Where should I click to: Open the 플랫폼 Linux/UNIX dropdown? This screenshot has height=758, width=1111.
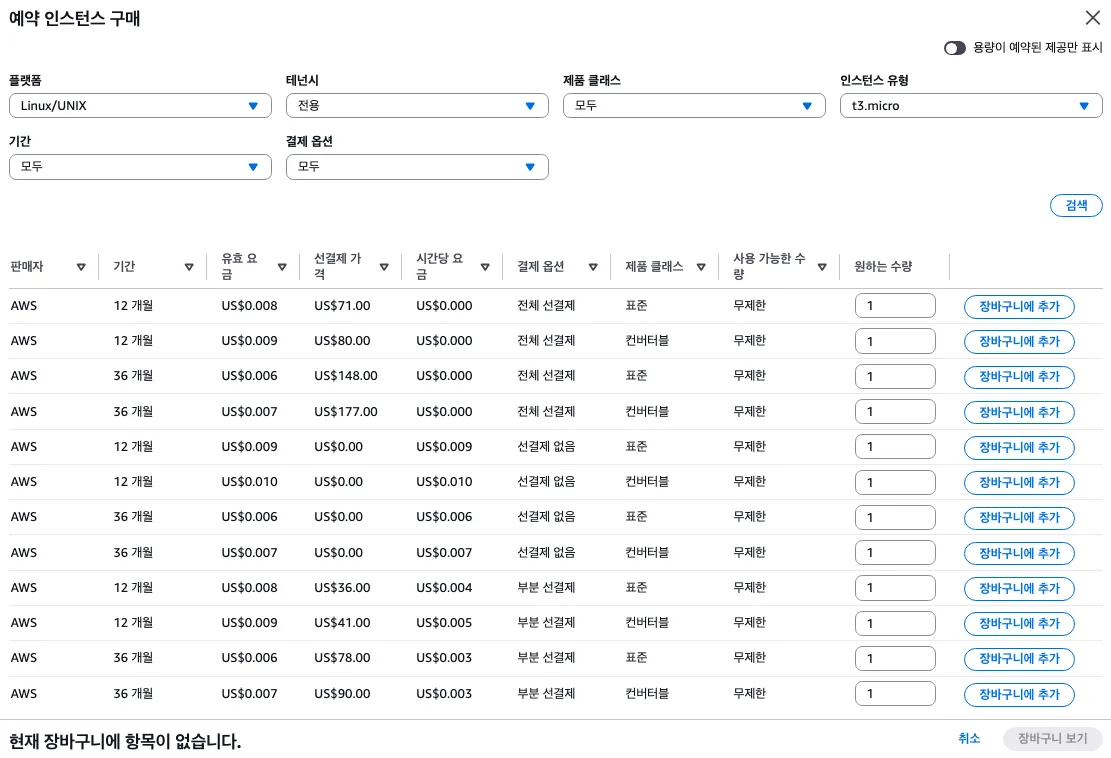click(x=140, y=106)
